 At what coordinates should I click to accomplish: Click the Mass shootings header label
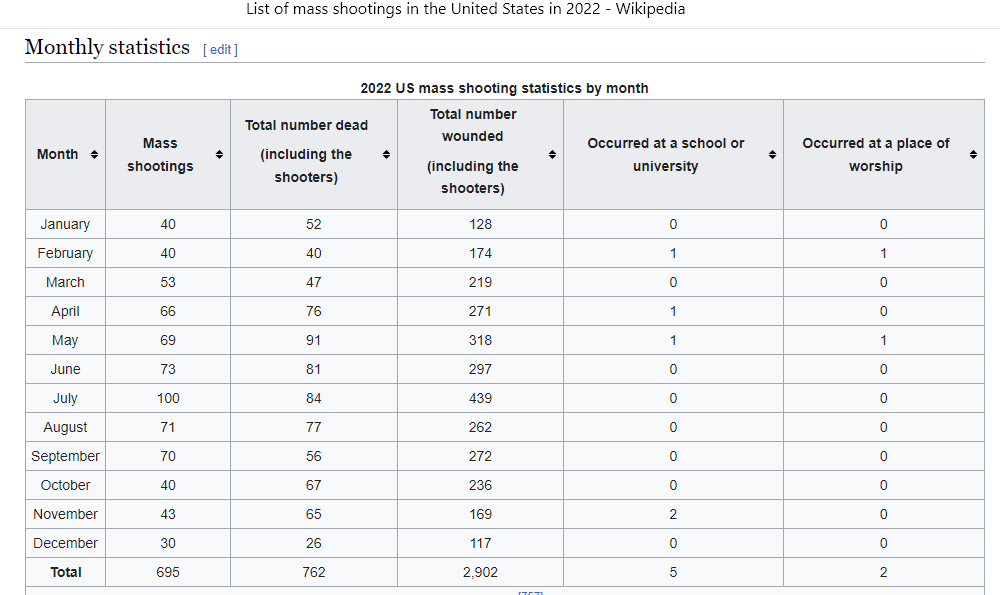pos(160,155)
